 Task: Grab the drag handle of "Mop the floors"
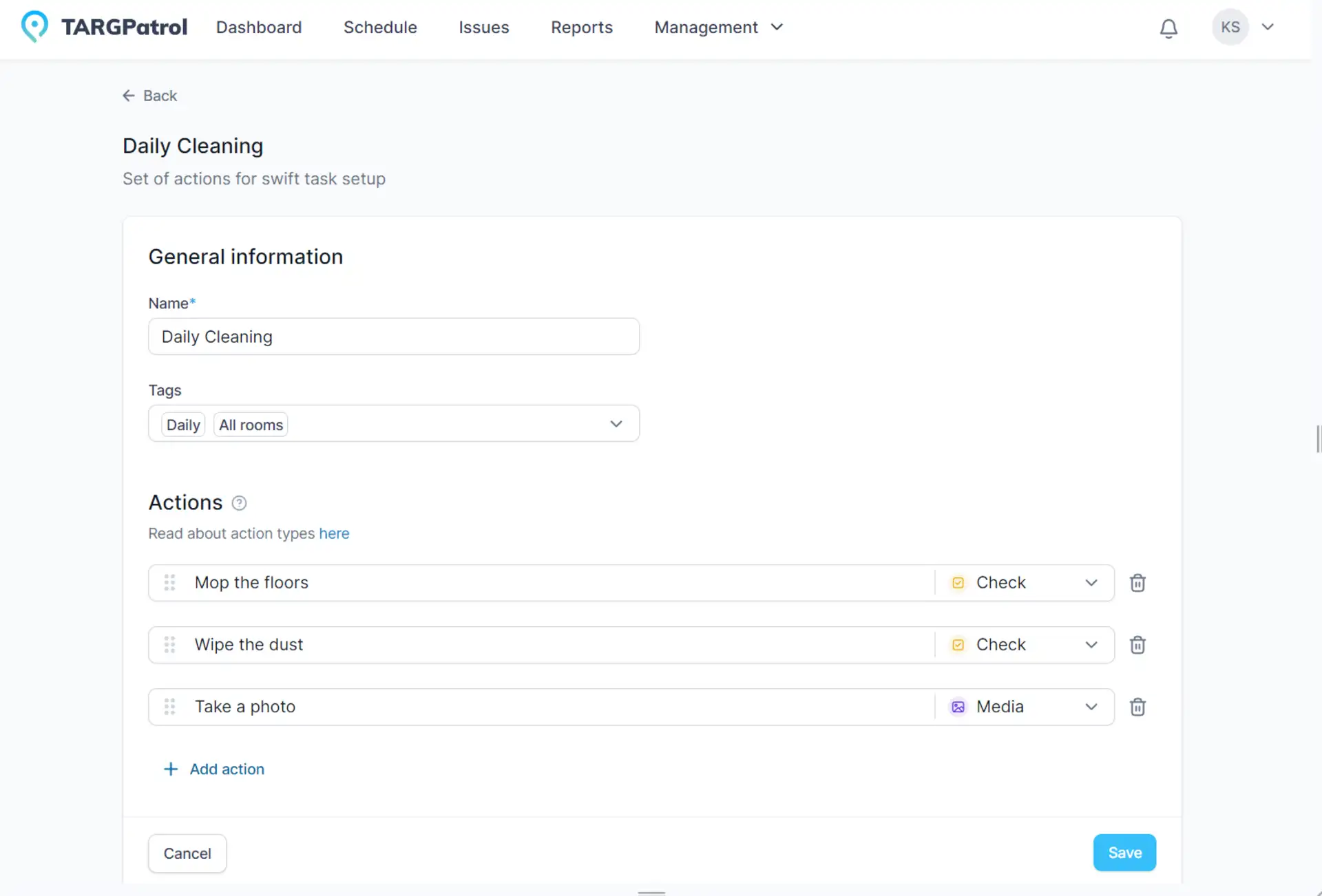pos(169,582)
